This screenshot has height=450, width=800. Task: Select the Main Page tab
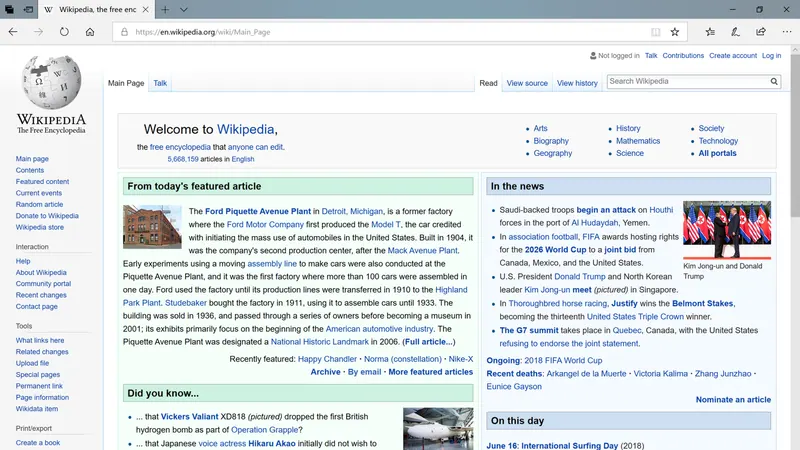pyautogui.click(x=126, y=83)
